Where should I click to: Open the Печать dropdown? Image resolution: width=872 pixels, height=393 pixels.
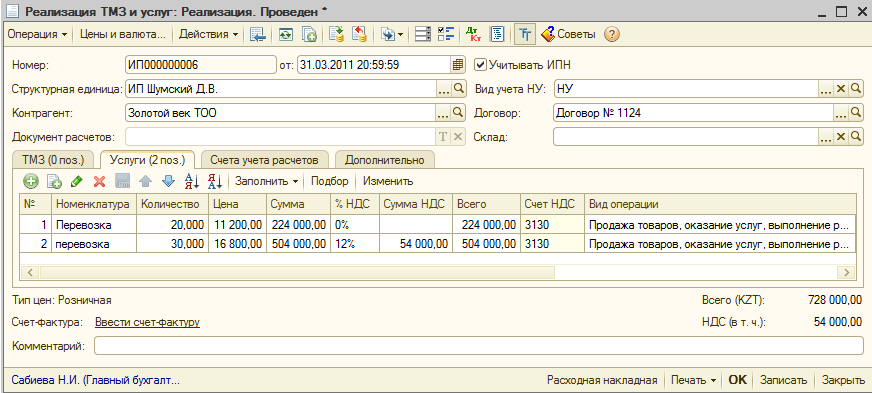[x=693, y=381]
